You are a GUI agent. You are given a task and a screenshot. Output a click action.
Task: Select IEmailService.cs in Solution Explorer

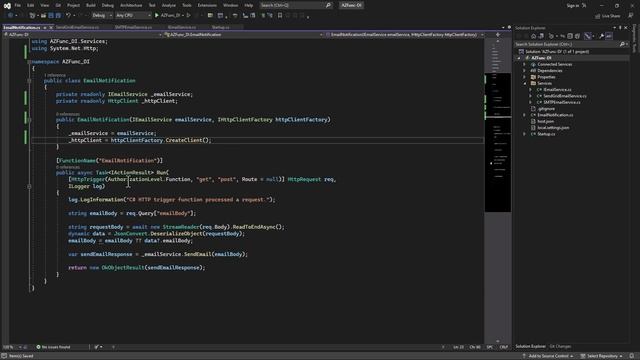coord(557,90)
